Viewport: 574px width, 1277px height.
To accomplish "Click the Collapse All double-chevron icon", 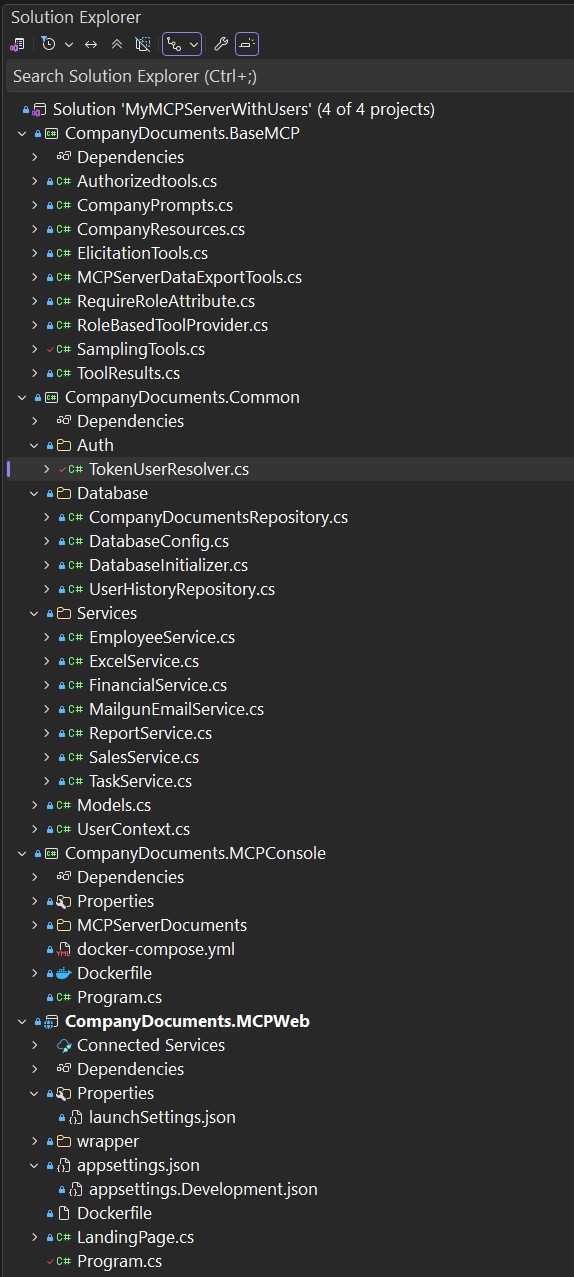I will (x=117, y=44).
